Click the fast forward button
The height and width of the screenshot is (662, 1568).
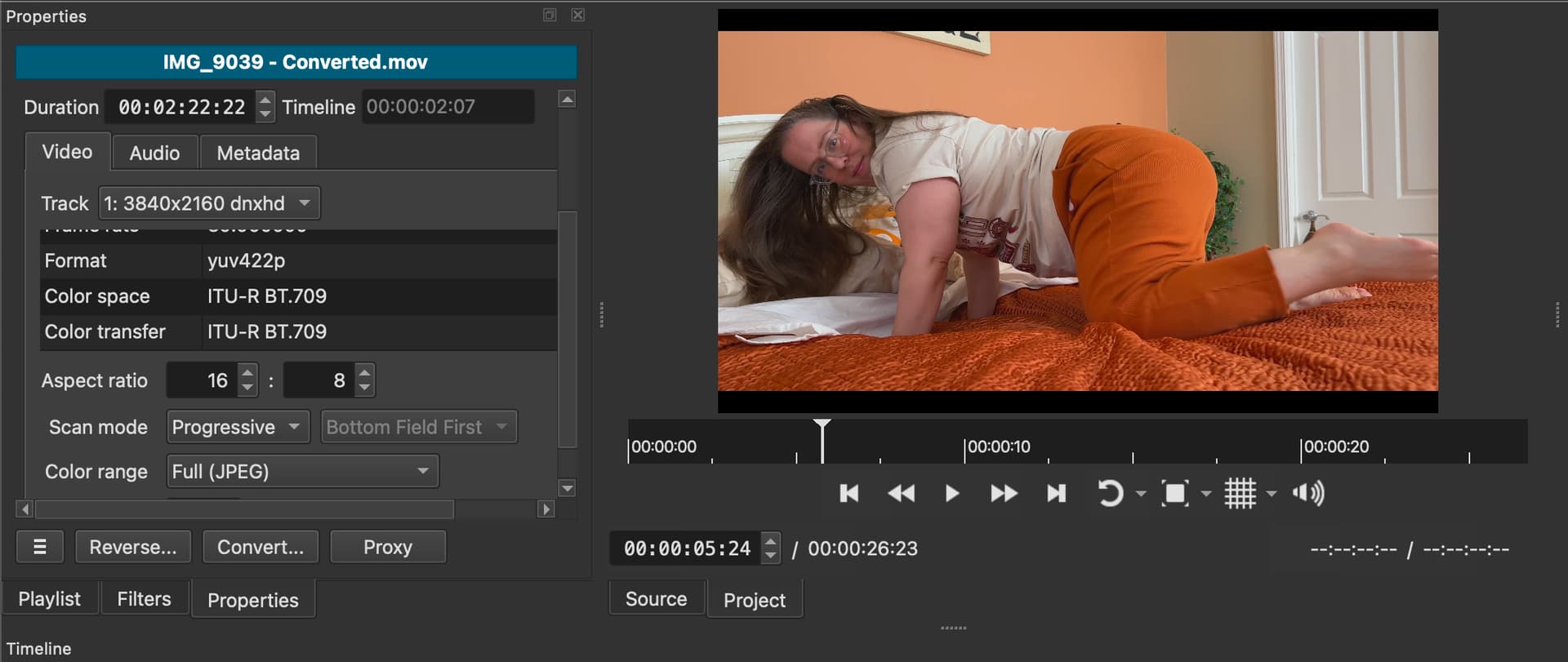point(1003,493)
